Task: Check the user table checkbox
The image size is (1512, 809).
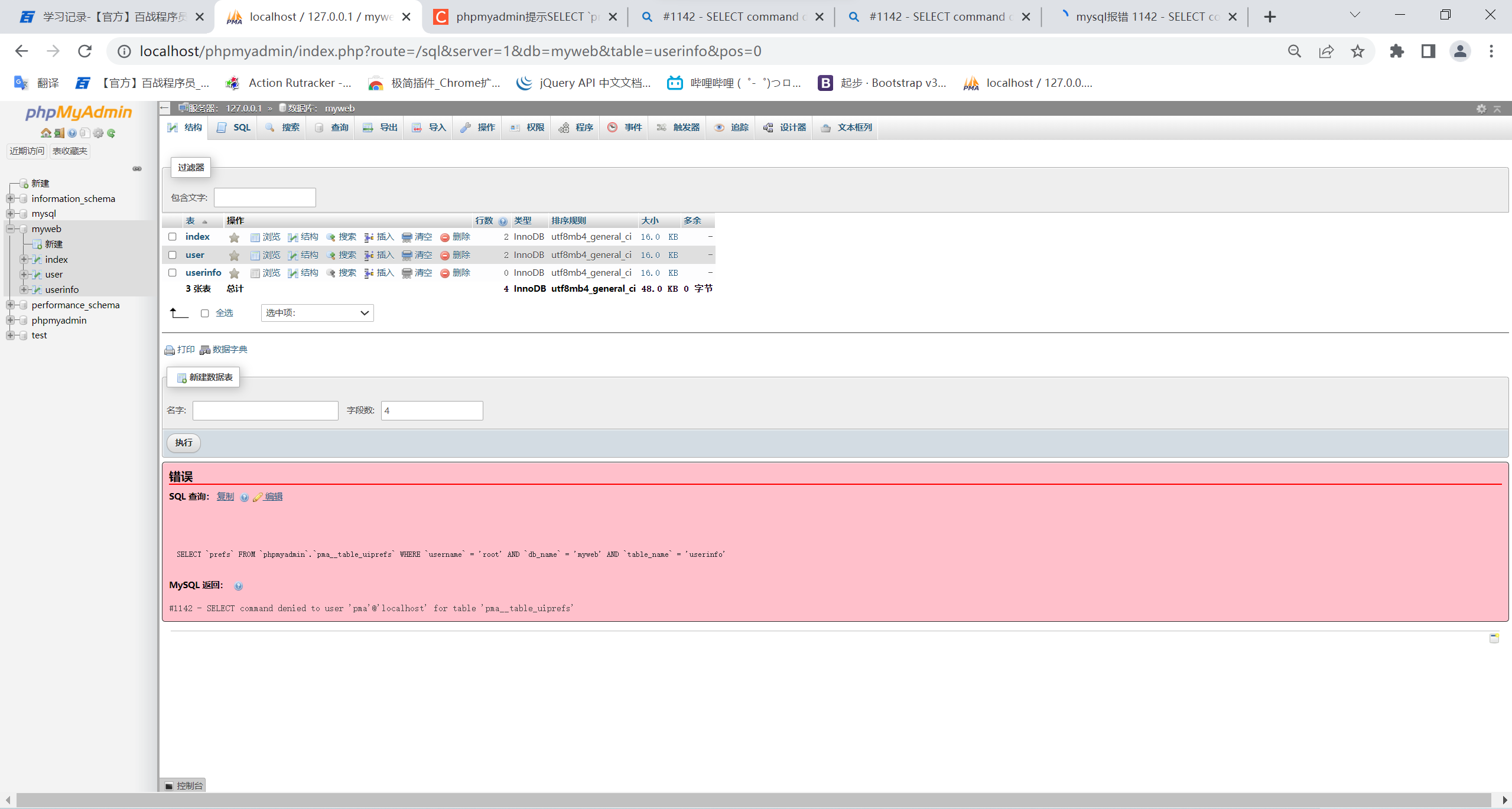Action: click(173, 255)
